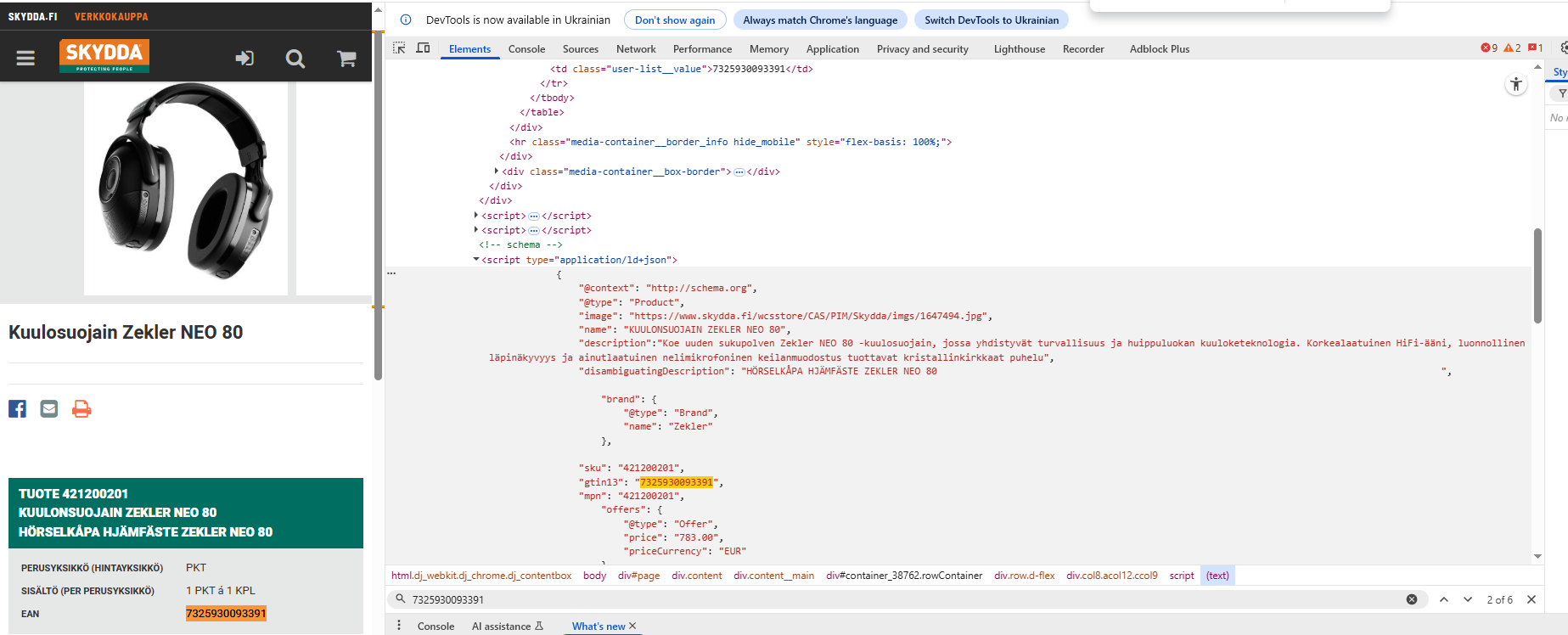The width and height of the screenshot is (1568, 635).
Task: Open the Lighthouse tab
Action: (1020, 49)
